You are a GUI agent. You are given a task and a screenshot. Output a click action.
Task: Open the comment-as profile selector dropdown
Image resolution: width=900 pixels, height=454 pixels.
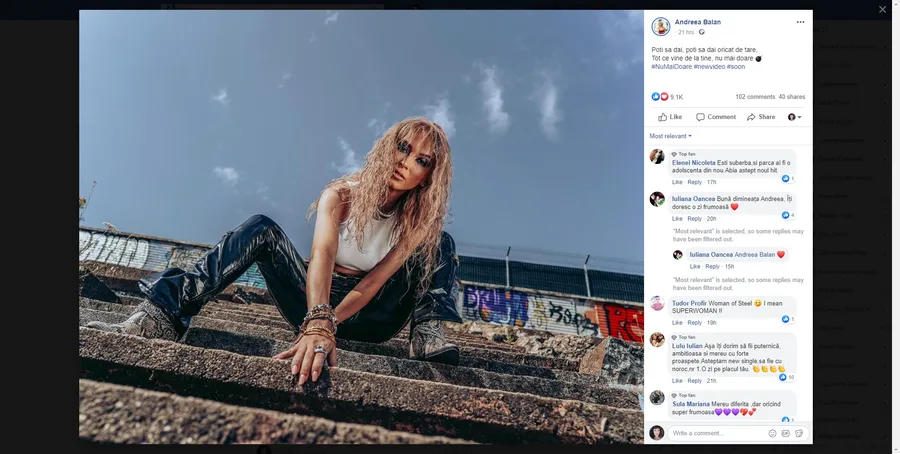(795, 117)
